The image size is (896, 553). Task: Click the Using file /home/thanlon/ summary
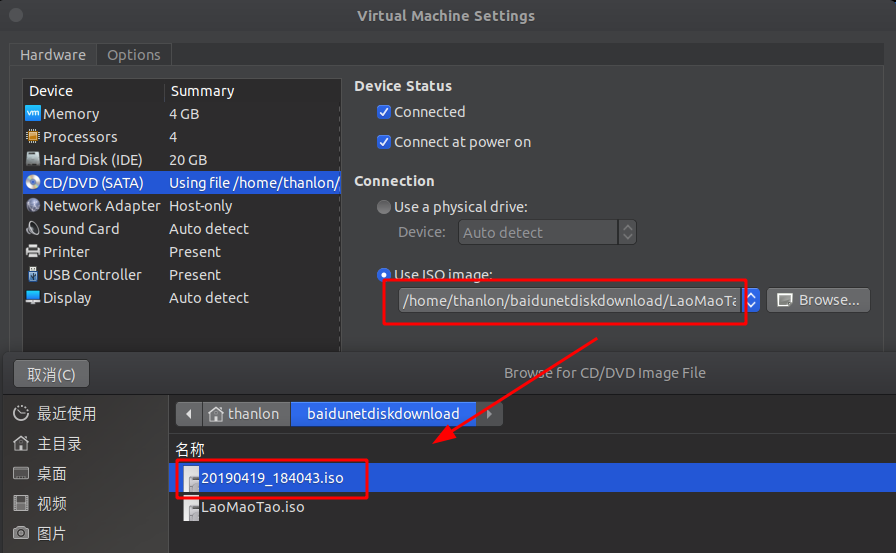click(254, 183)
